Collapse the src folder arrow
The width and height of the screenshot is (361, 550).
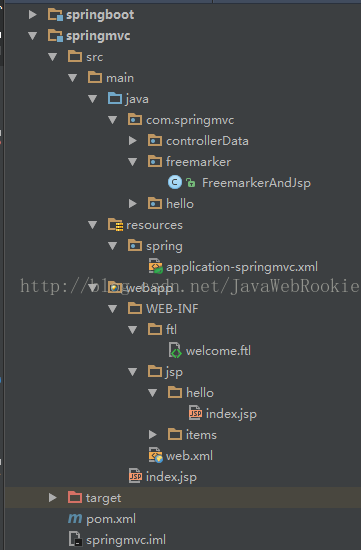[x=53, y=57]
